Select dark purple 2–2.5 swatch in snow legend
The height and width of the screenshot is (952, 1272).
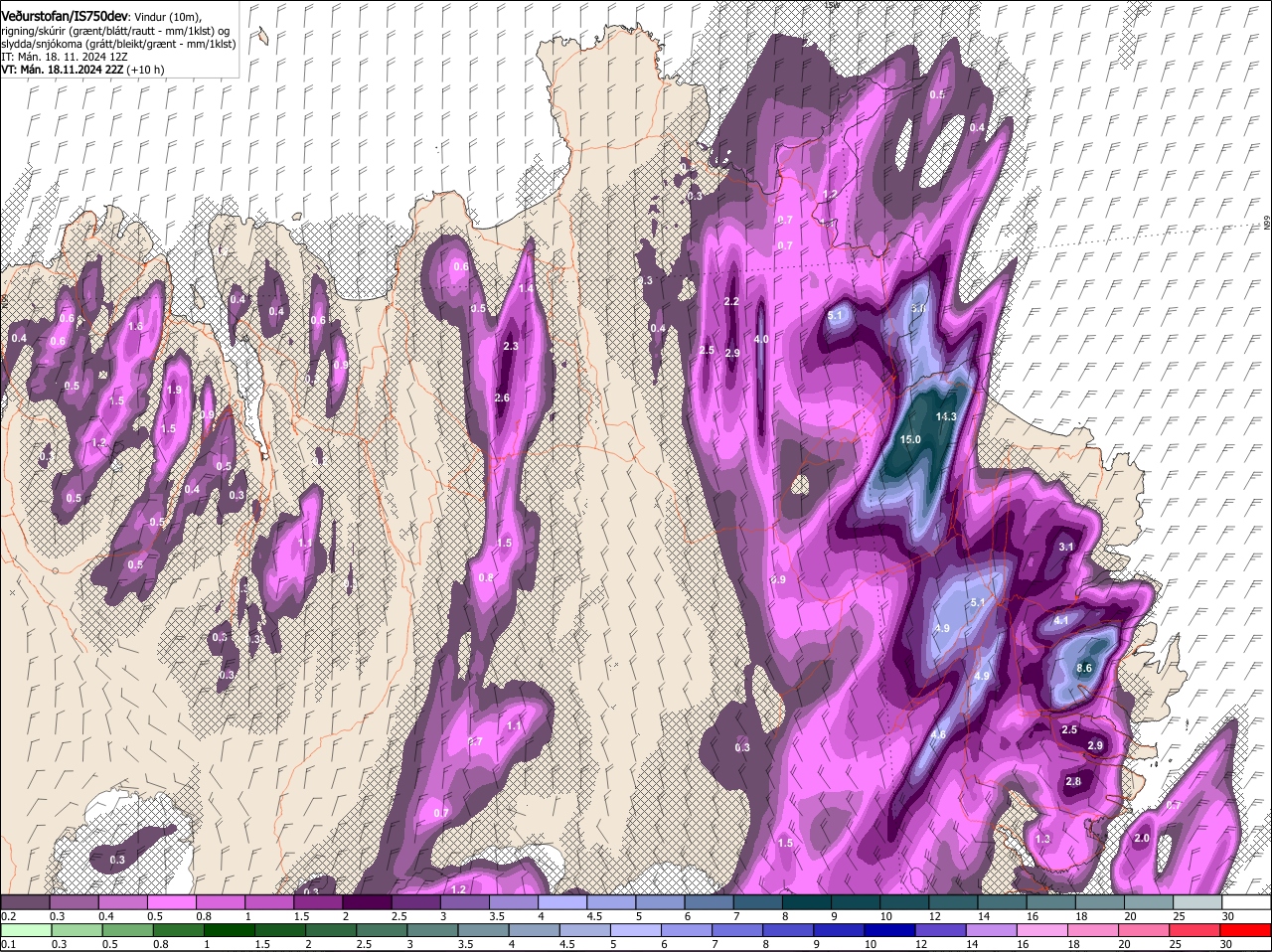coord(367,901)
